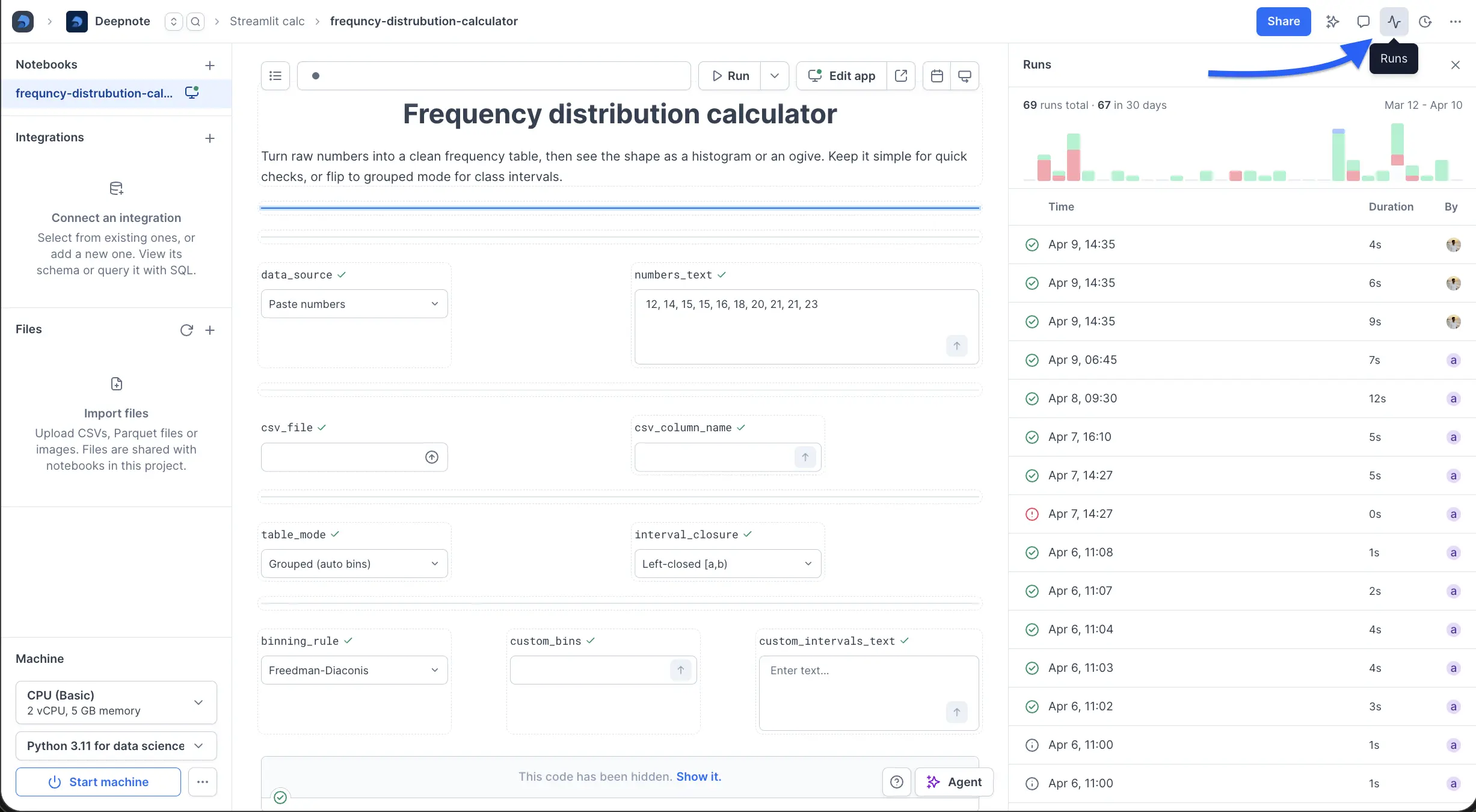This screenshot has width=1476, height=812.
Task: Expand the Run button options arrow
Action: [x=775, y=76]
